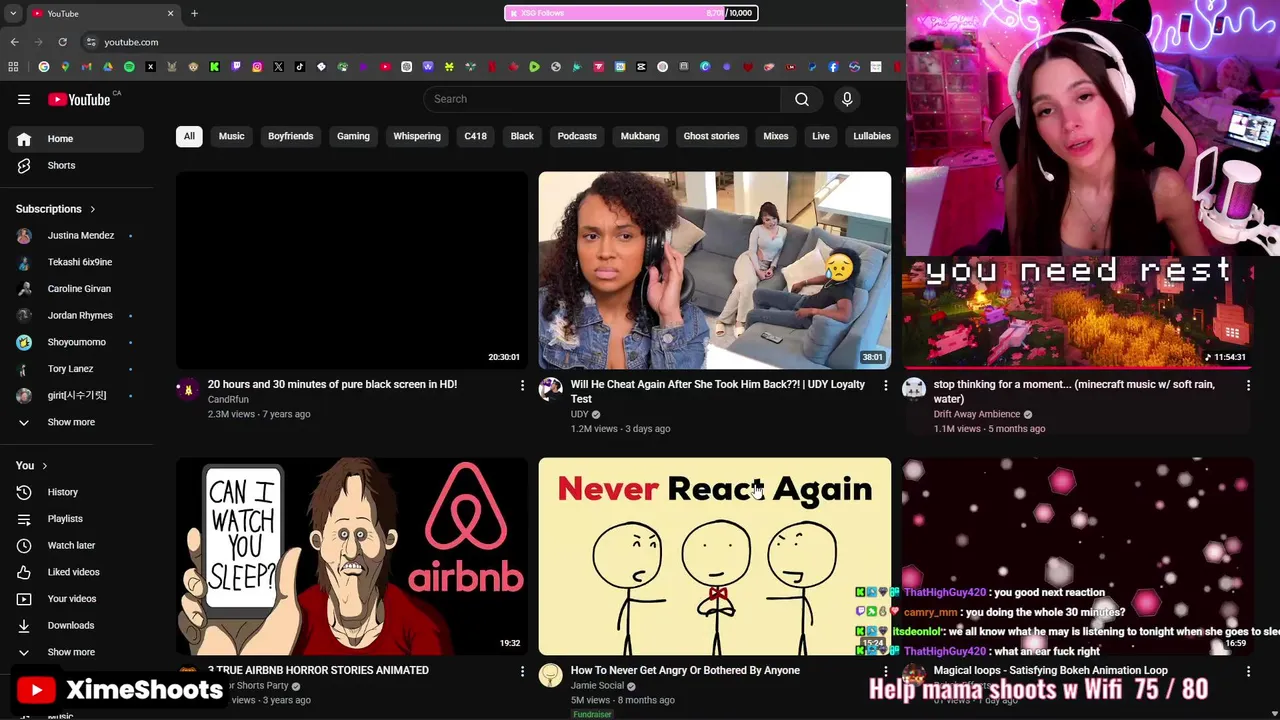Open the Chrome apps grid in bookmarks bar
Image resolution: width=1280 pixels, height=720 pixels.
click(13, 67)
